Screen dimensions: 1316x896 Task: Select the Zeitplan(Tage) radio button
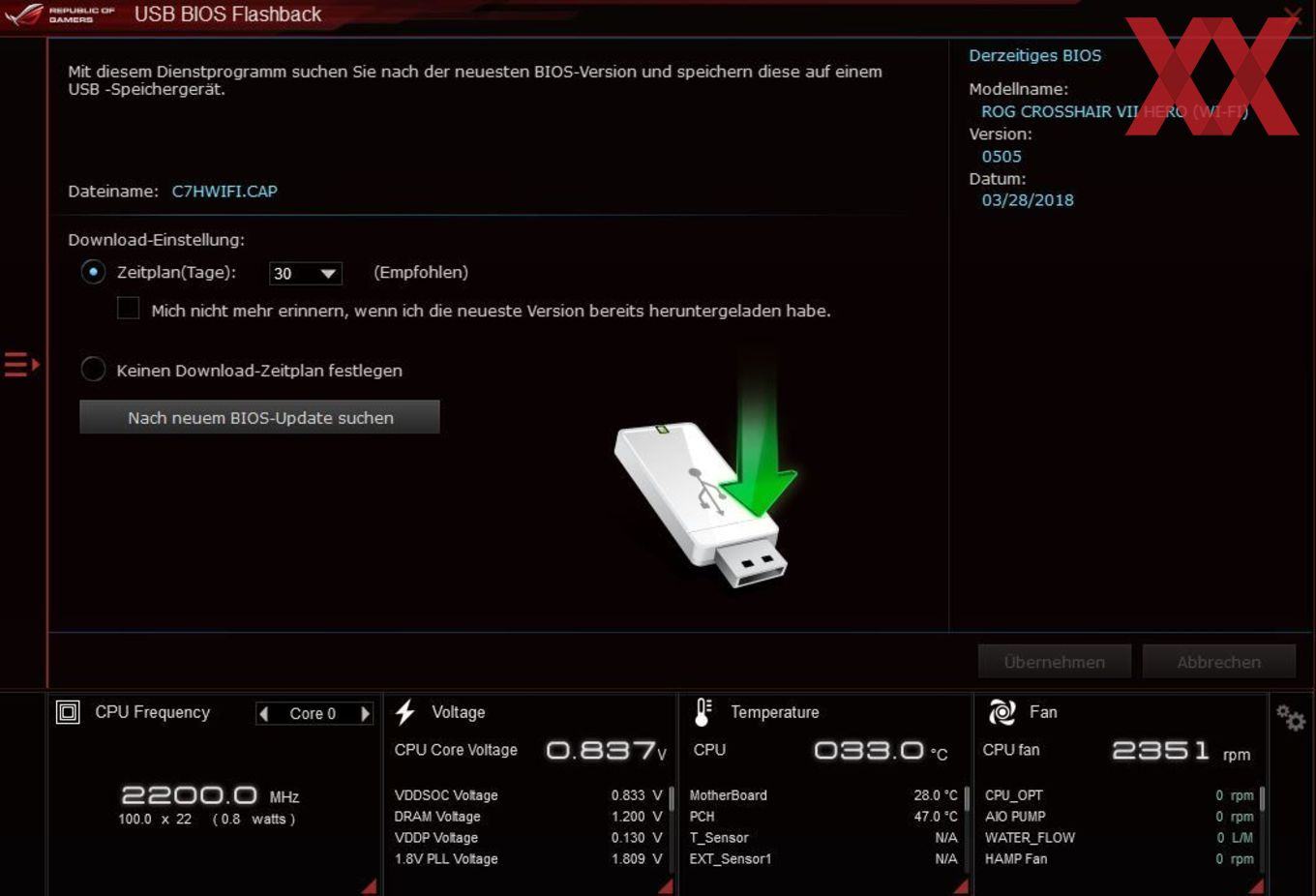click(93, 273)
